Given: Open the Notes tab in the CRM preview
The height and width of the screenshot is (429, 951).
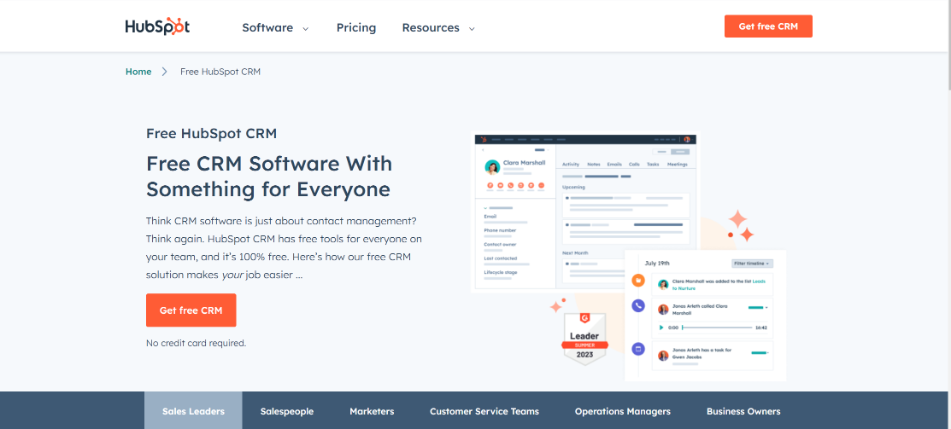Looking at the screenshot, I should pyautogui.click(x=594, y=164).
